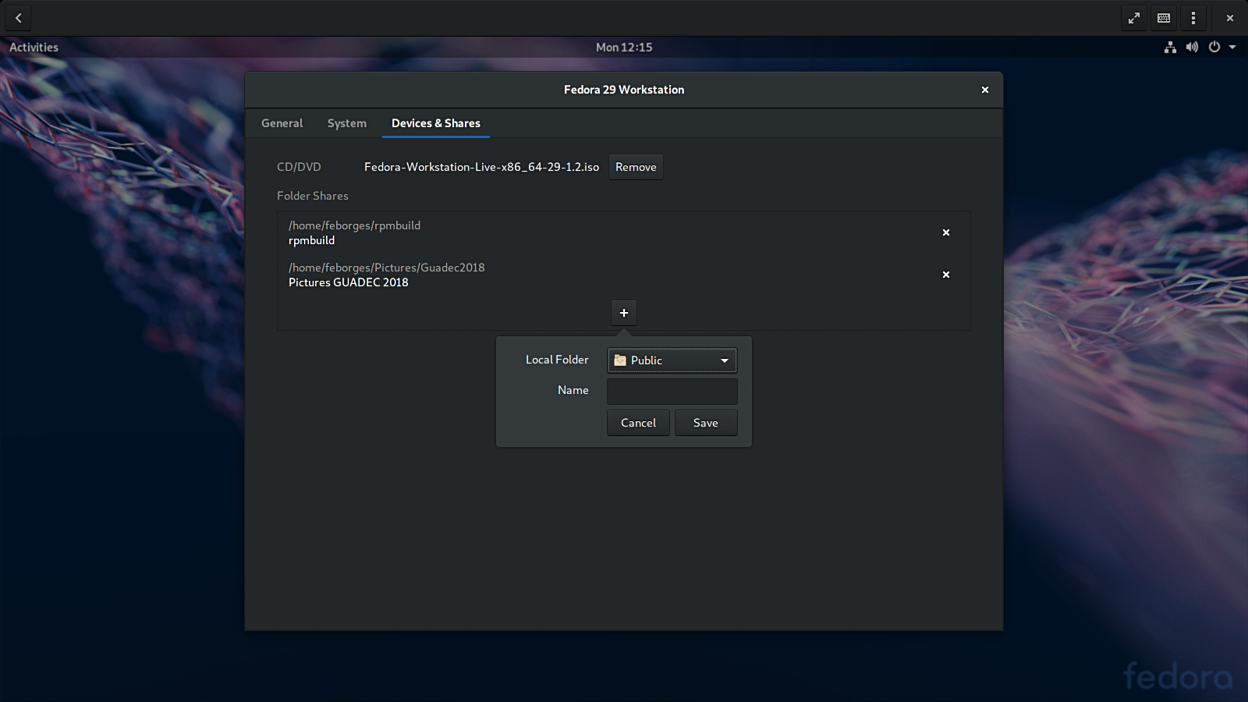Screen dimensions: 1248x702
Task: Remove the rpmbuild folder share
Action: 945,233
